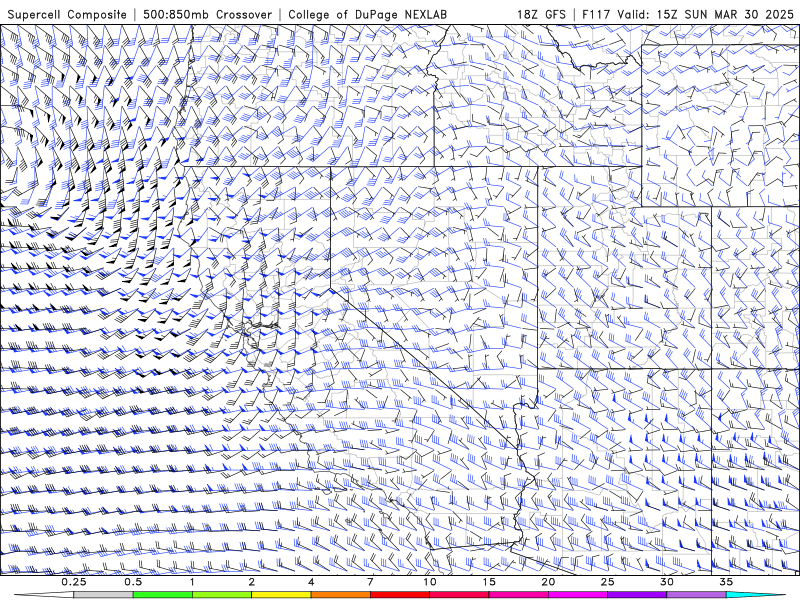Screen dimensions: 800x600
Task: Click the legend label 10
Action: [x=430, y=582]
